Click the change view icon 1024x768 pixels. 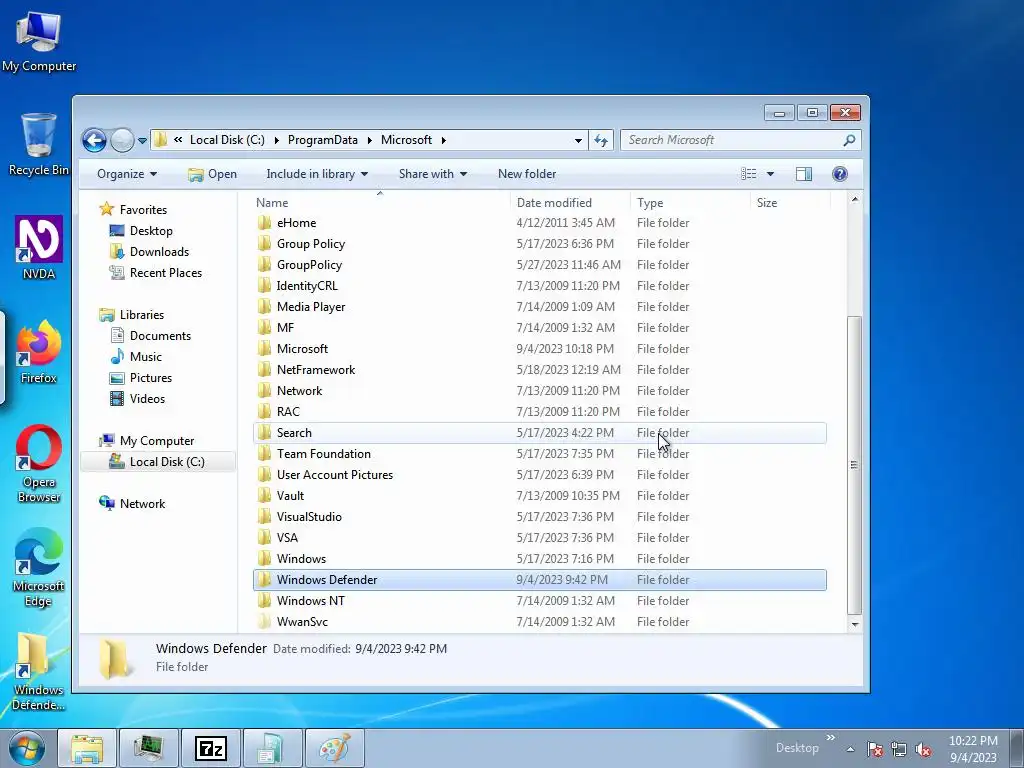click(x=748, y=174)
